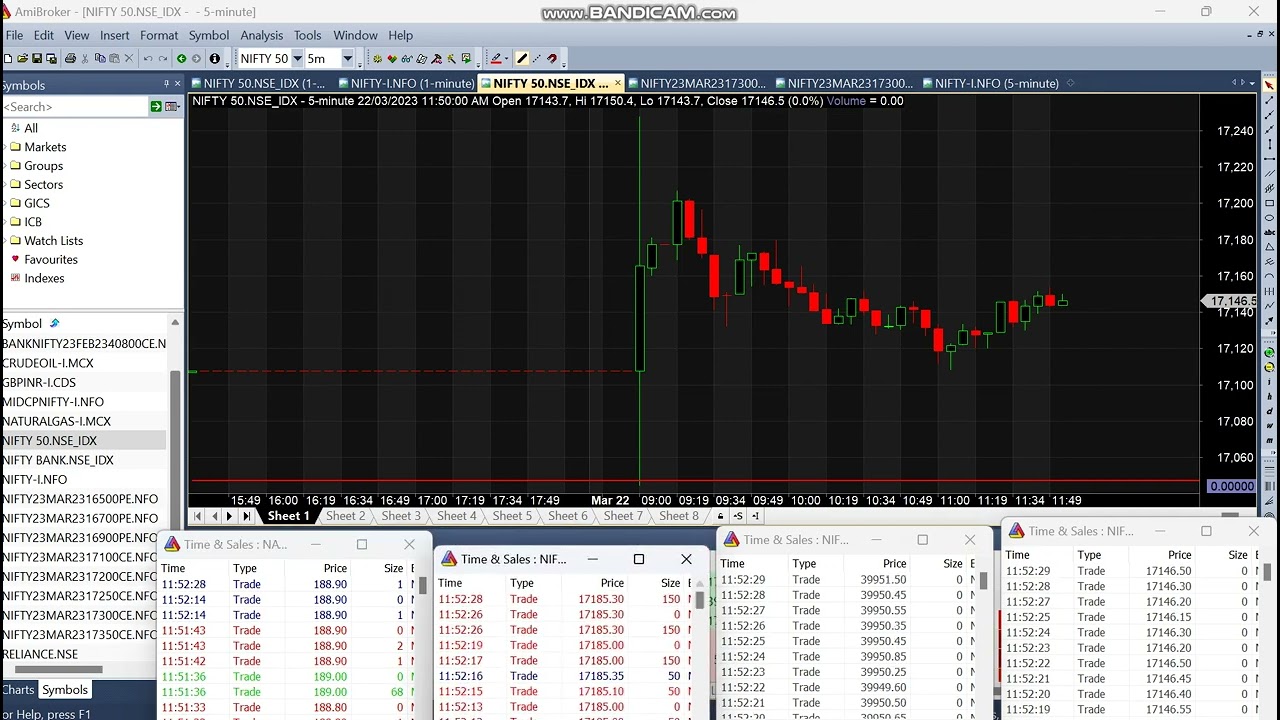Open the chart tabs list dropdown arrow
This screenshot has height=720, width=1280.
coord(1252,83)
